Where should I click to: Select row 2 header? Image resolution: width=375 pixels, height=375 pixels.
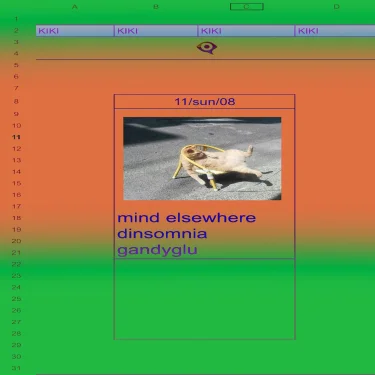16,30
